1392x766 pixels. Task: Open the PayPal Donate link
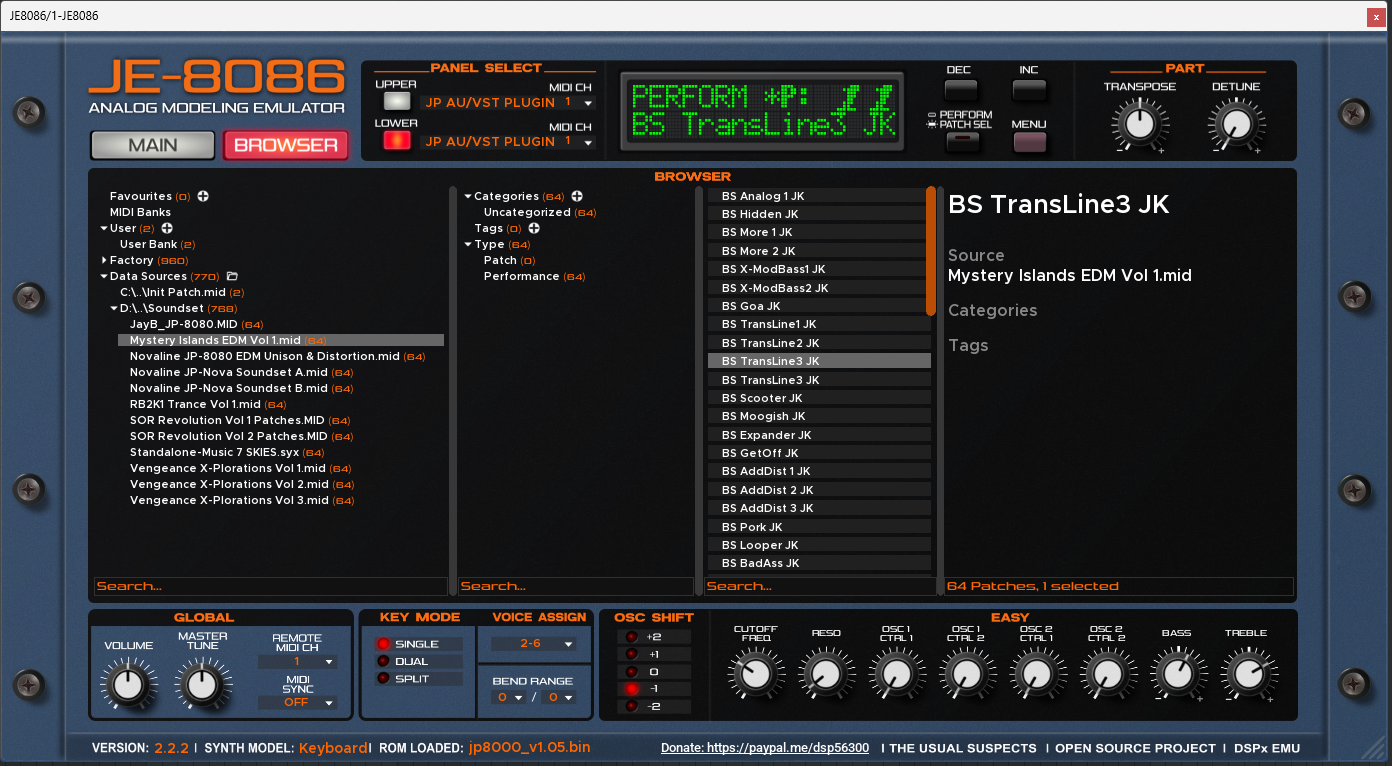tap(765, 748)
